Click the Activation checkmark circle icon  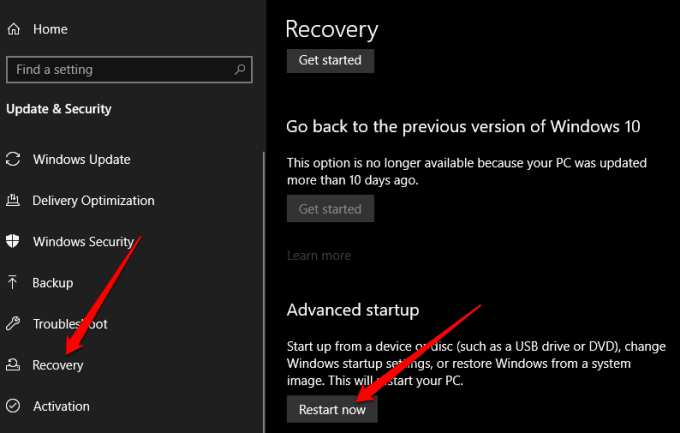coord(13,406)
